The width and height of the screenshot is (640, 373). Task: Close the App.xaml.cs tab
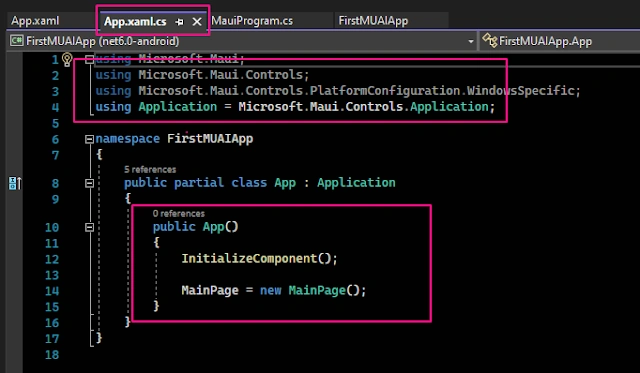click(x=197, y=22)
